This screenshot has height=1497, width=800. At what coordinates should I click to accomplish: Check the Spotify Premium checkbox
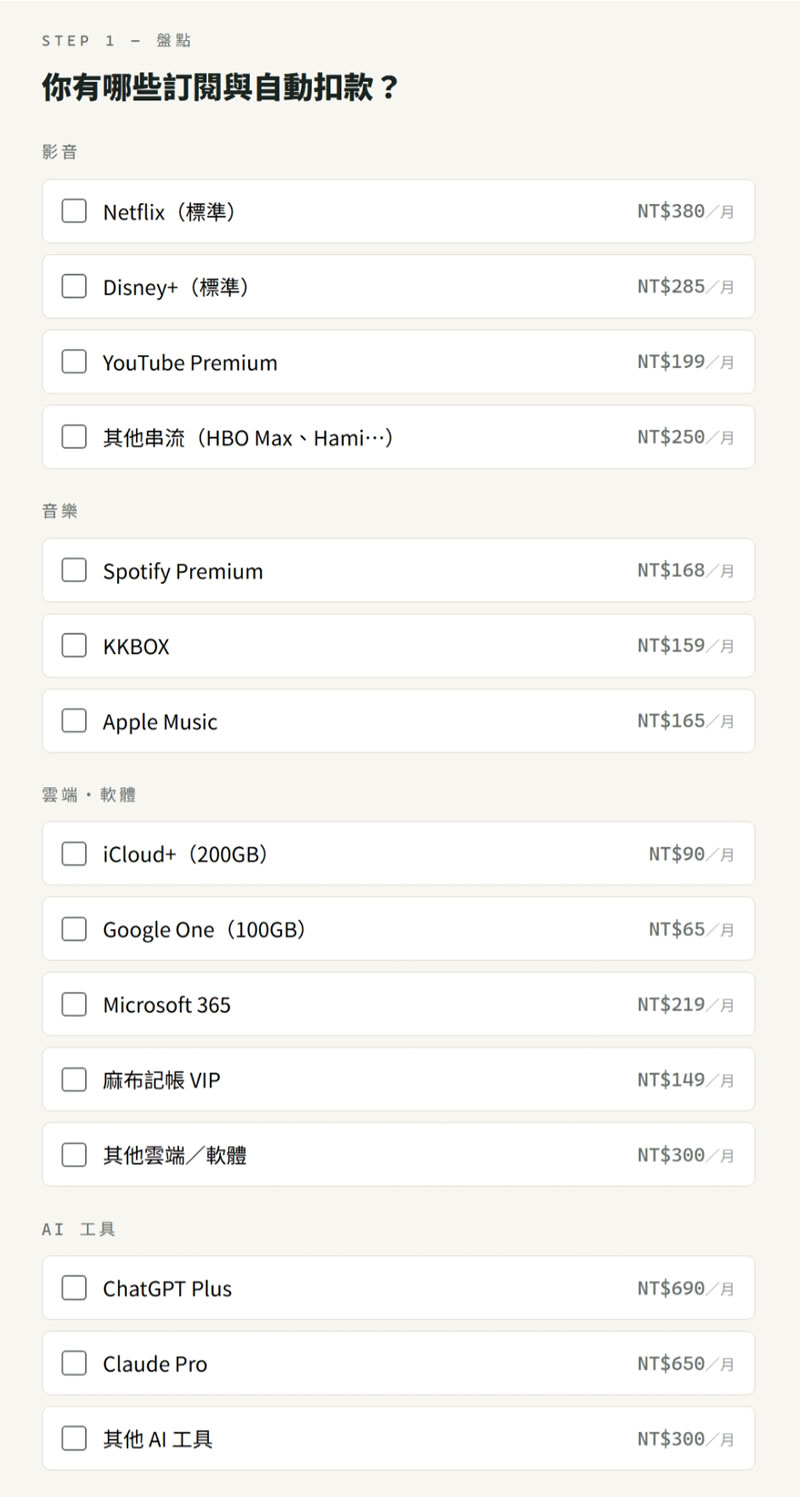click(x=74, y=570)
